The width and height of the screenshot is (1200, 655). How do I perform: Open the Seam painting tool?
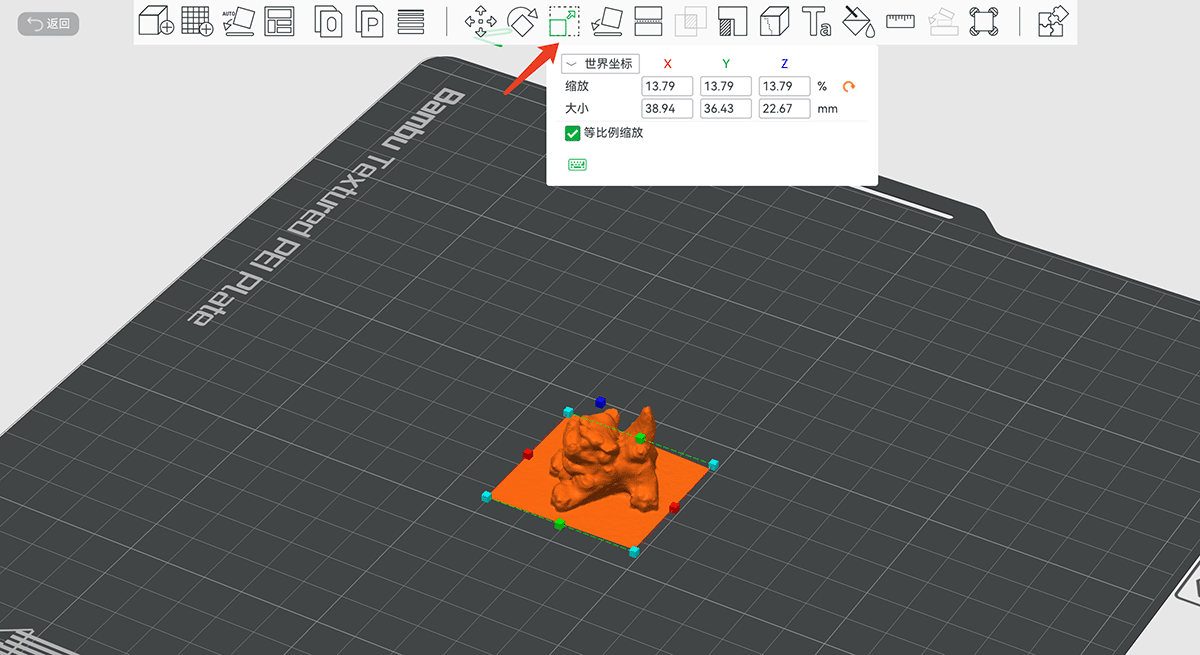[774, 22]
